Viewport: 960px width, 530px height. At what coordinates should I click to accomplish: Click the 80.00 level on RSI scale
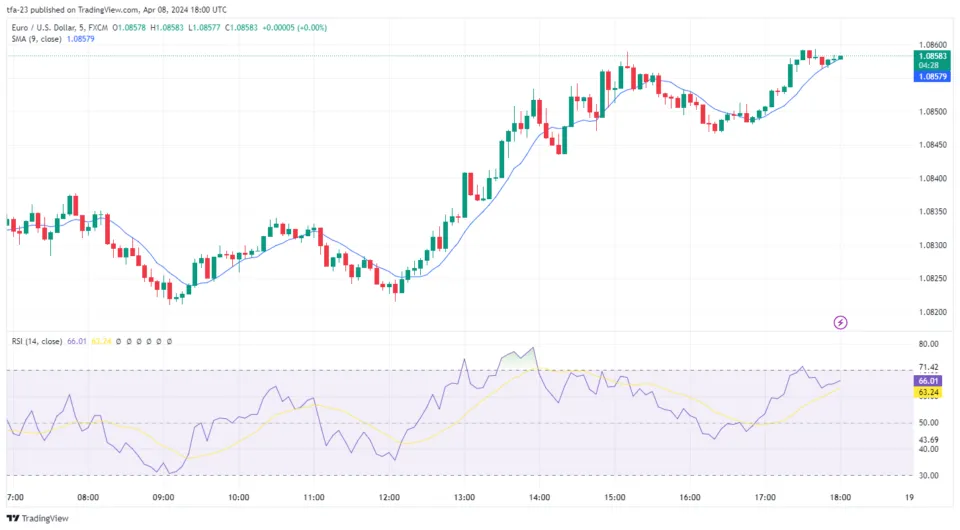point(929,343)
